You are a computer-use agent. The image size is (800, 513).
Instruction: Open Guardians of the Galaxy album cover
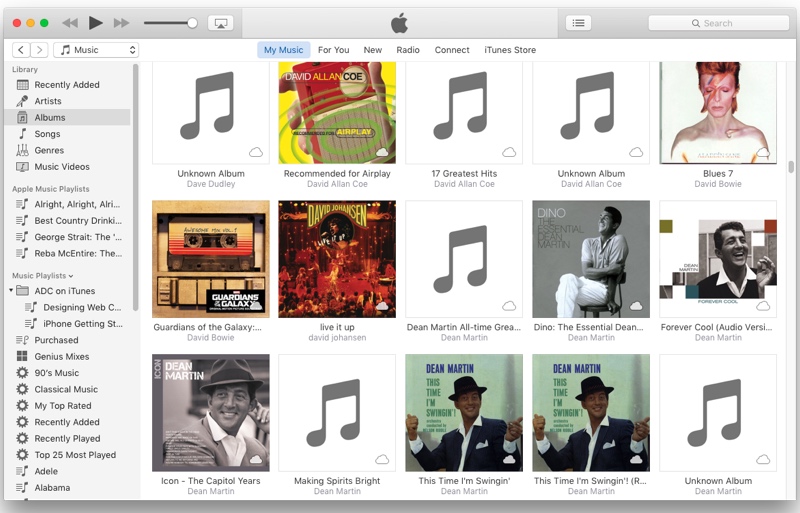pyautogui.click(x=210, y=259)
